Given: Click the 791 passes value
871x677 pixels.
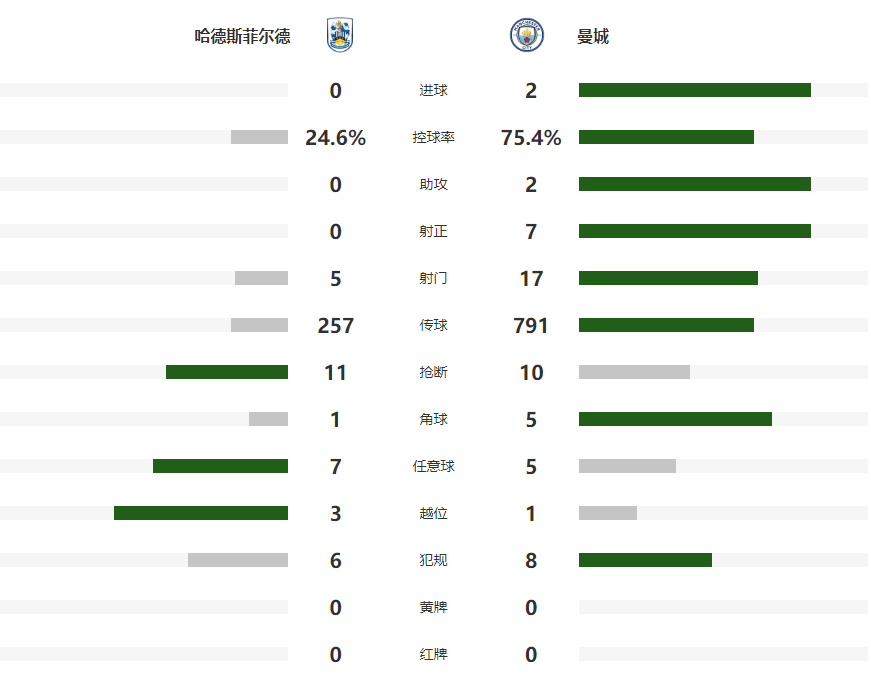Looking at the screenshot, I should point(531,326).
